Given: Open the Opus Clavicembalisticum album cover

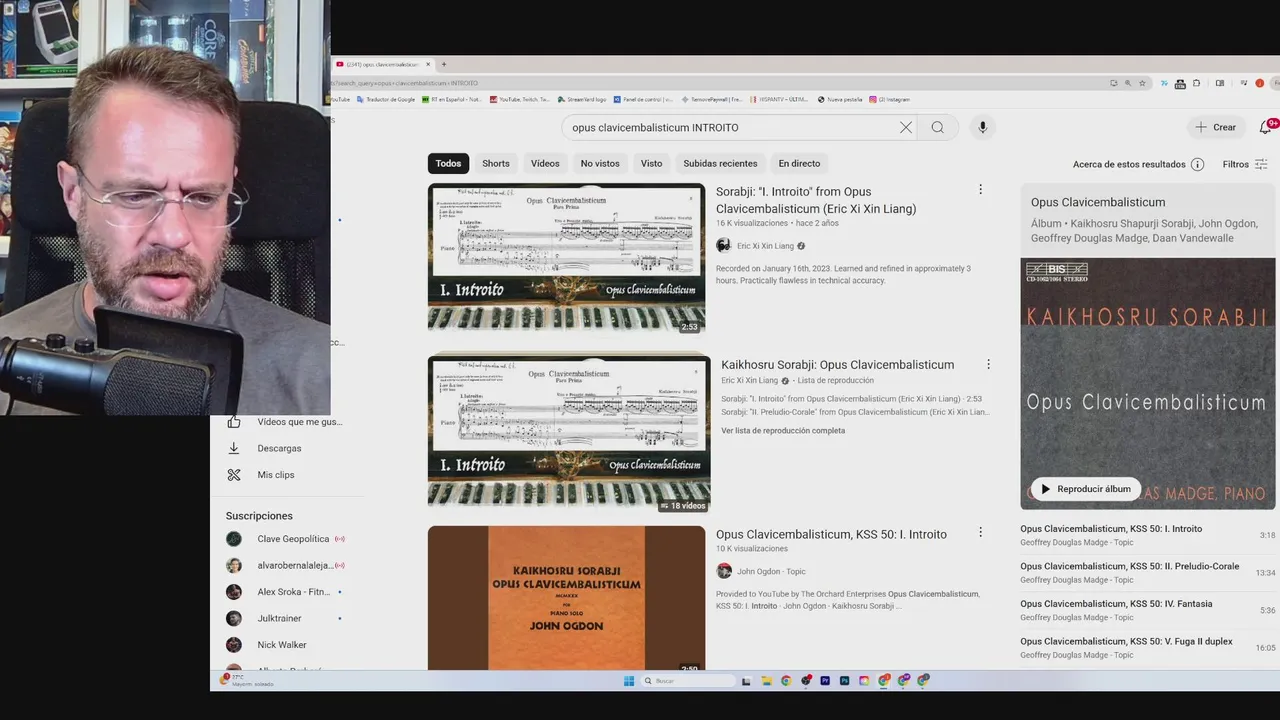Looking at the screenshot, I should click(x=1148, y=384).
